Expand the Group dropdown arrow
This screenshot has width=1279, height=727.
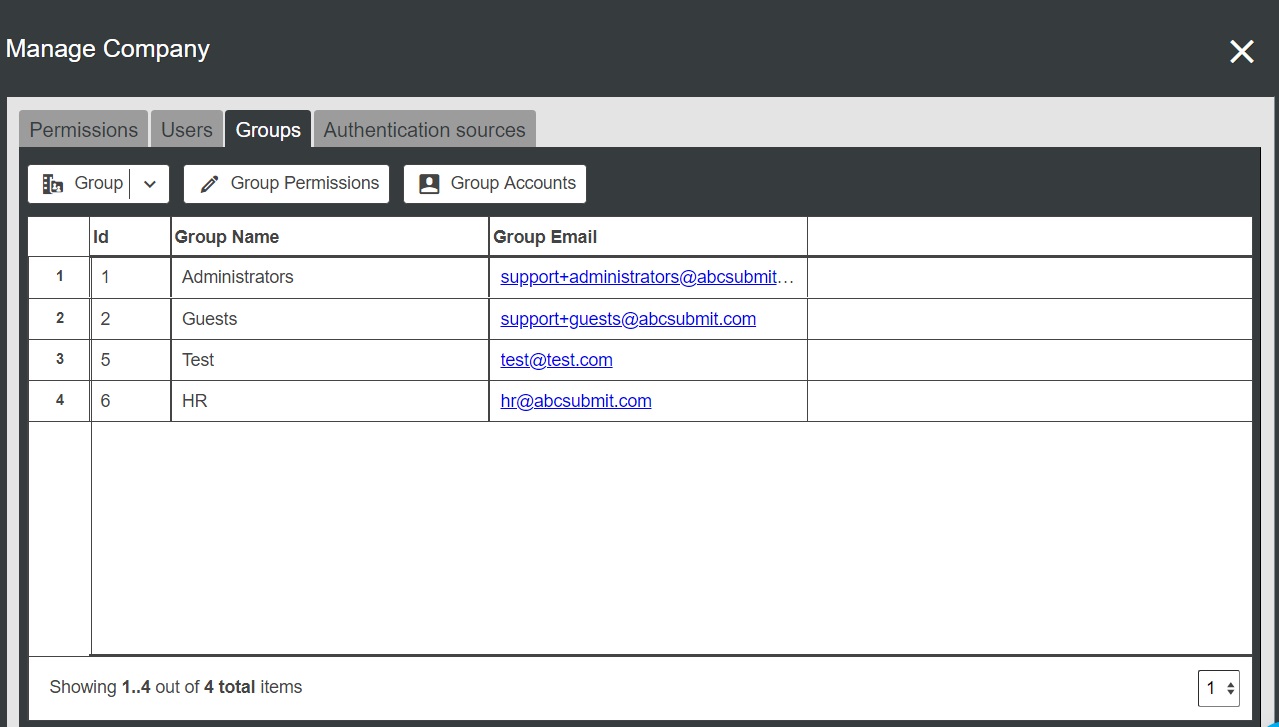pos(150,184)
